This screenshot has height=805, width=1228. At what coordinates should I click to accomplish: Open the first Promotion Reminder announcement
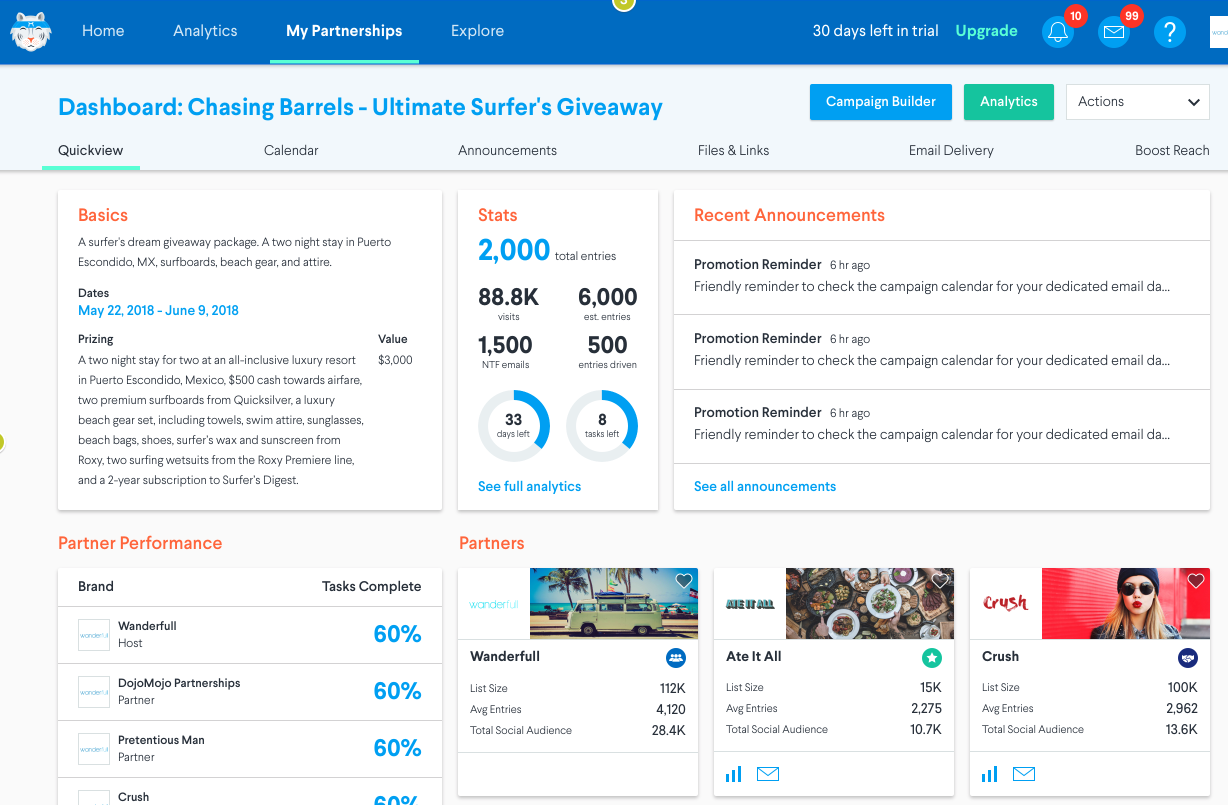pos(941,277)
